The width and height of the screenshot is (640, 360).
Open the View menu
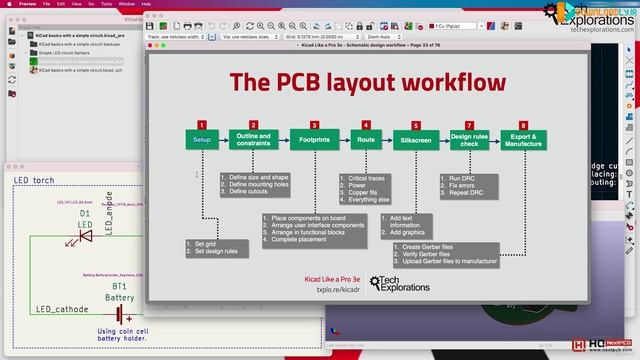(x=76, y=4)
